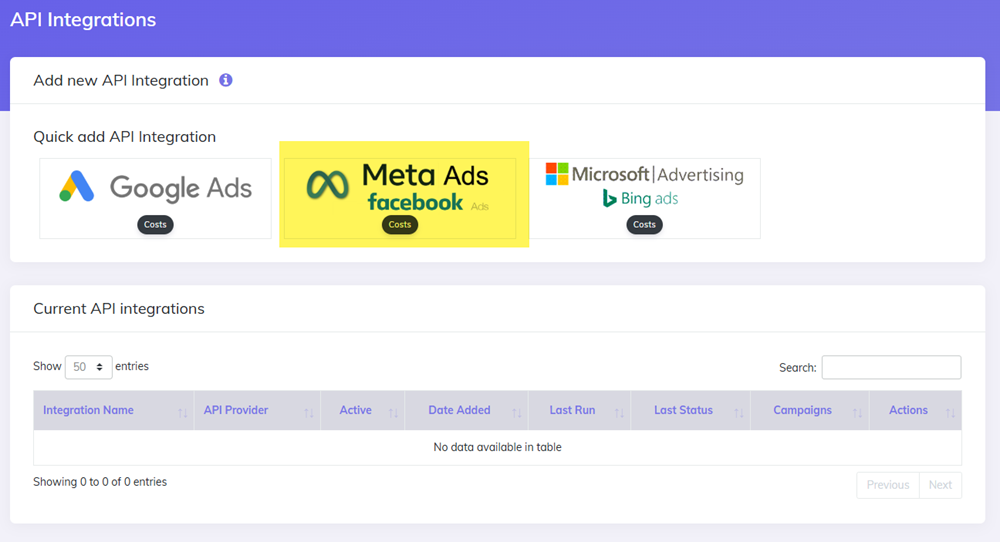The width and height of the screenshot is (1000, 542).
Task: Click the 'No data available in table' text
Action: [x=497, y=447]
